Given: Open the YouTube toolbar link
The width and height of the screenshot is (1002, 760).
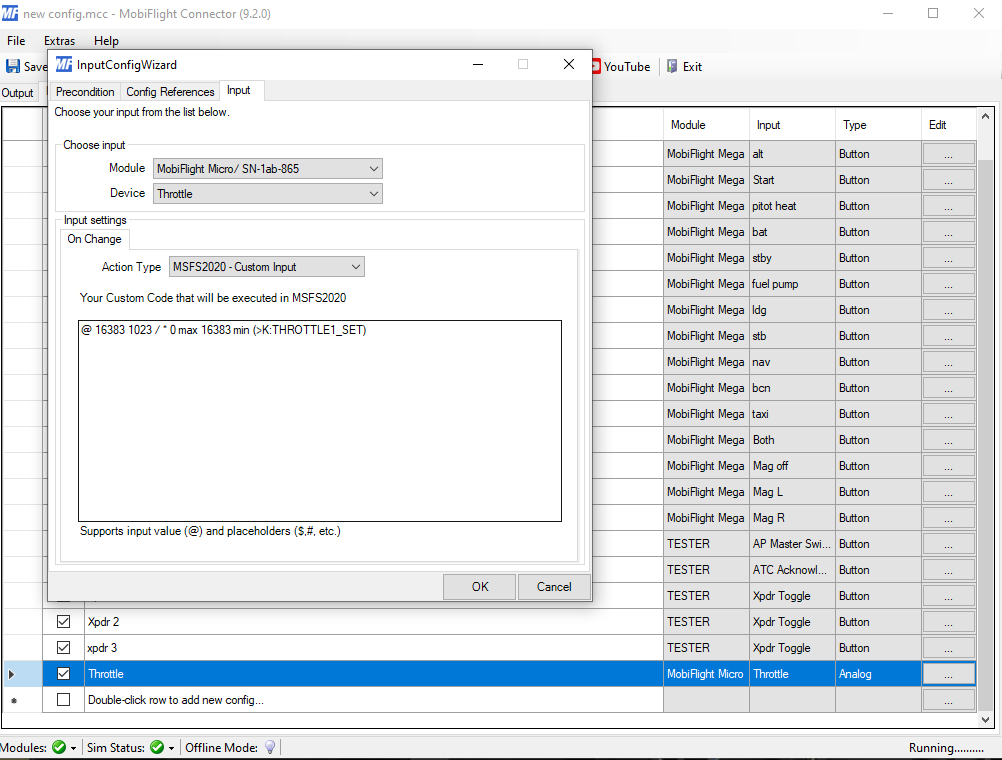Looking at the screenshot, I should [x=621, y=66].
